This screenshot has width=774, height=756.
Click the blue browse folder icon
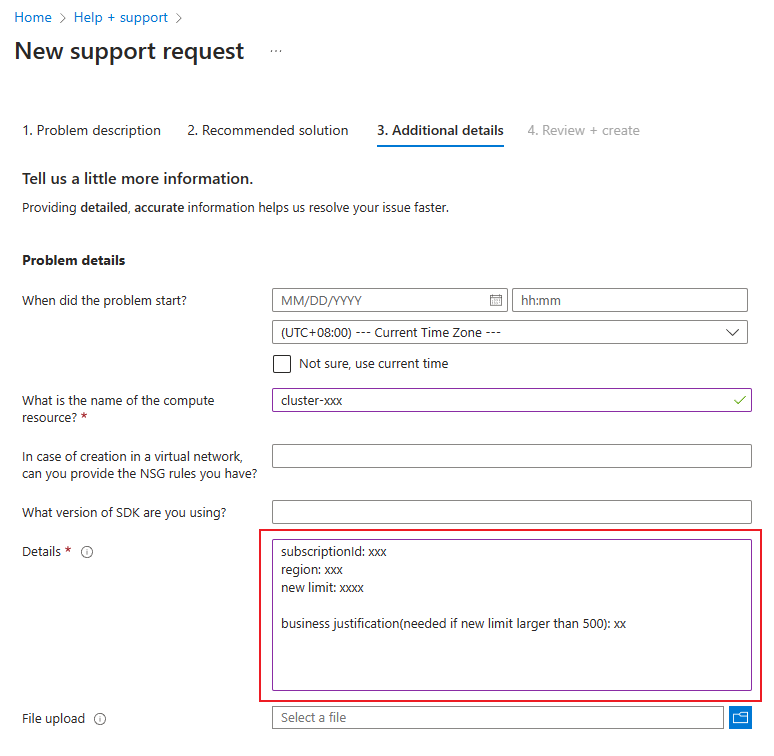coord(740,717)
